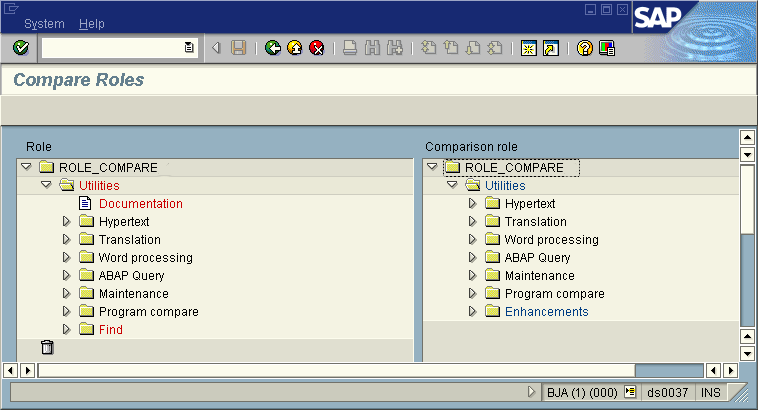Click the Create New Session icon
Image resolution: width=758 pixels, height=410 pixels.
click(x=529, y=48)
